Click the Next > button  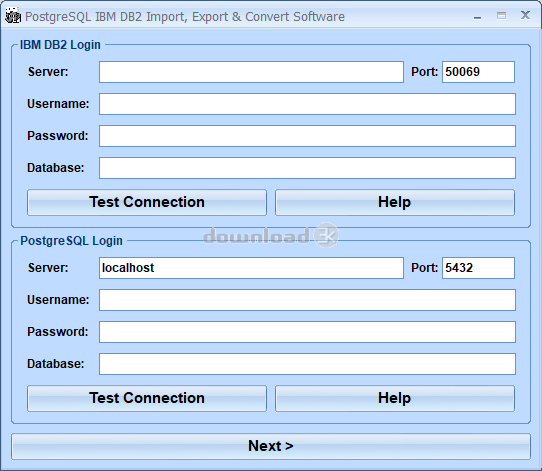271,446
